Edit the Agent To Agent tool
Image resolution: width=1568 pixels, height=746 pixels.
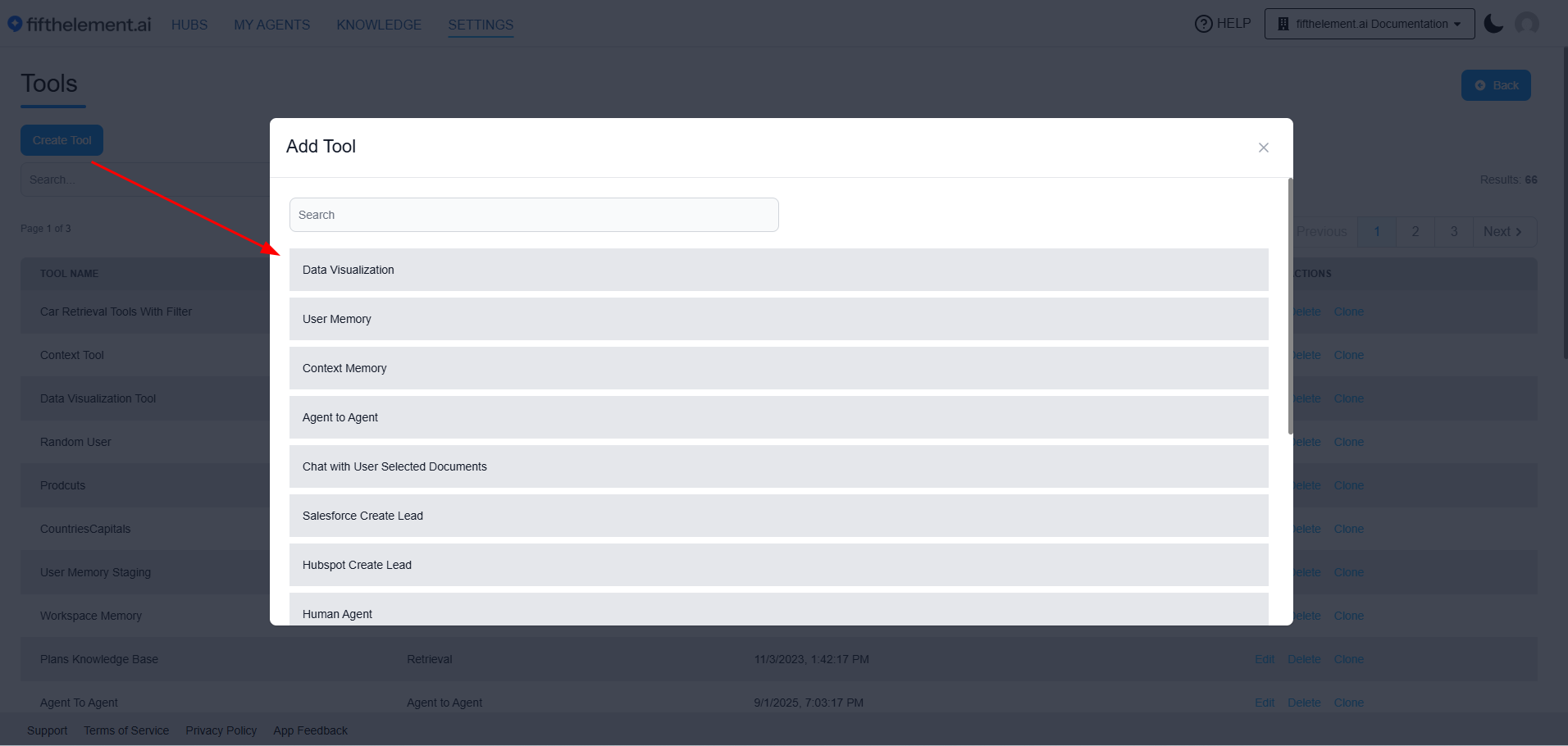[1265, 703]
